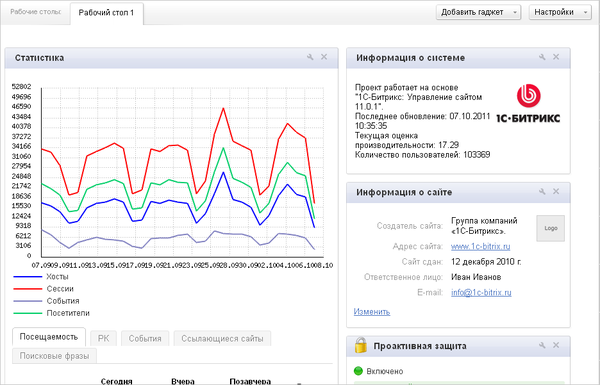Click the Хосты legend label
600x385 pixels.
(57, 276)
